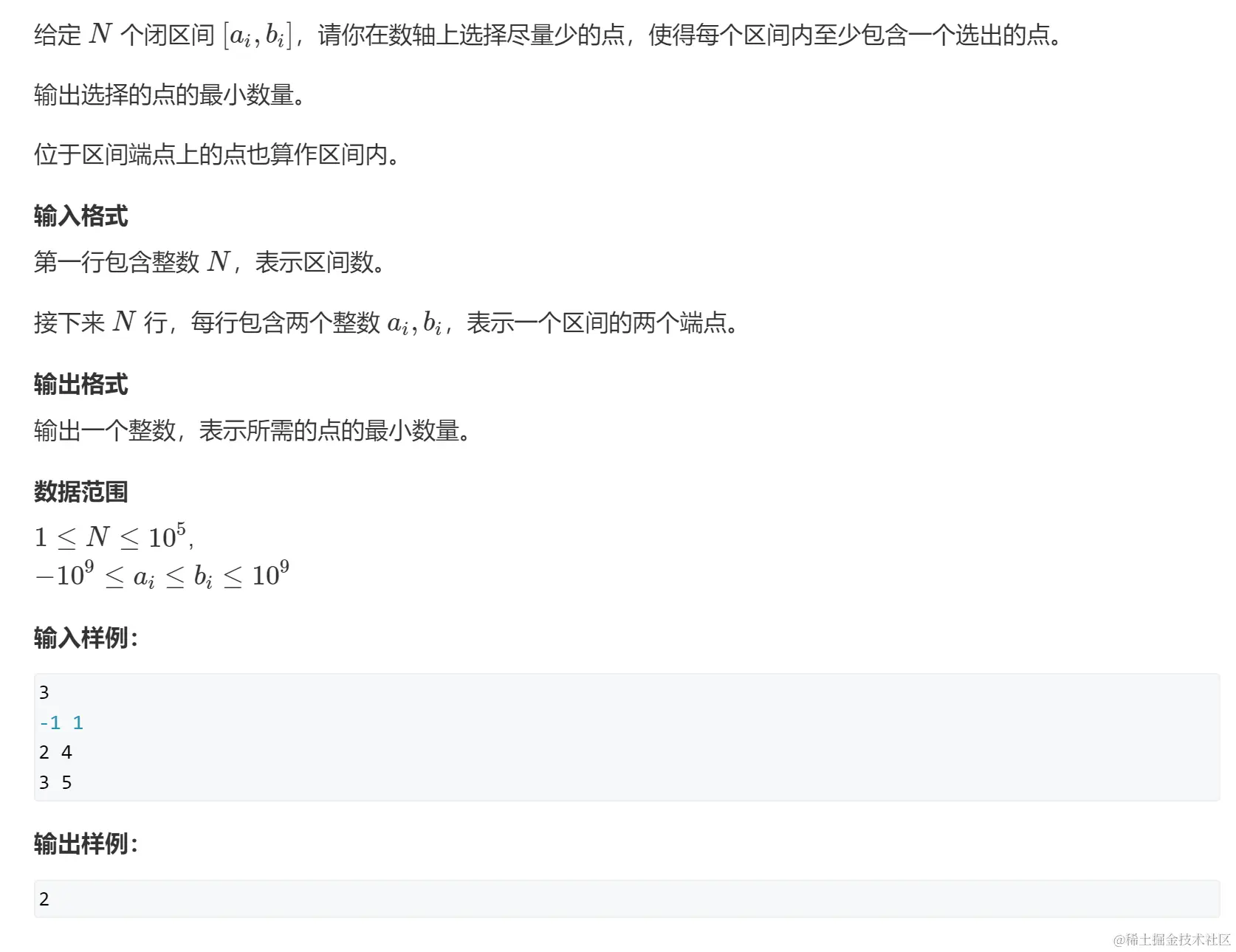
Task: Click the 接下来 N 行 sentence
Action: [x=385, y=322]
